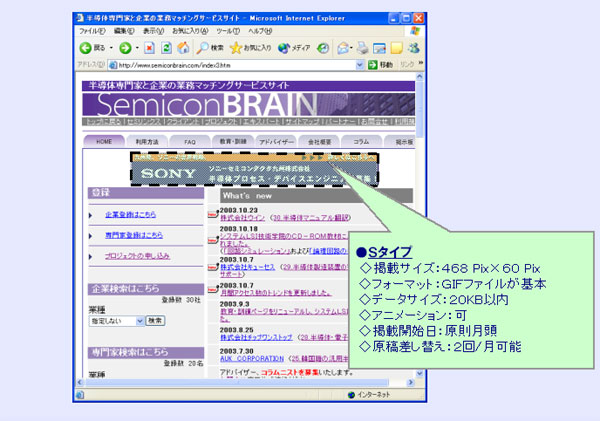
Task: Switch to the 会社概要 tab
Action: coord(319,141)
